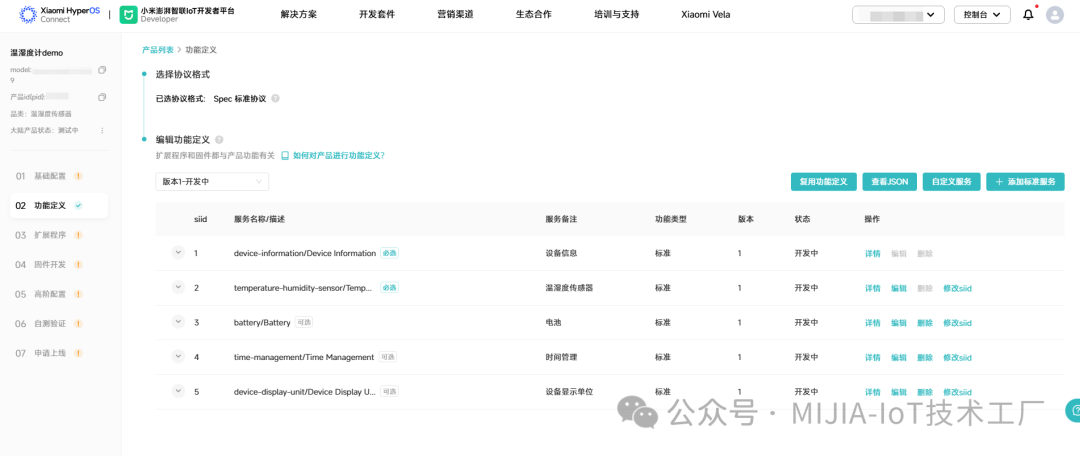Click 产品列表 breadcrumb link
Screen dimensions: 1080x456
pyautogui.click(x=158, y=50)
